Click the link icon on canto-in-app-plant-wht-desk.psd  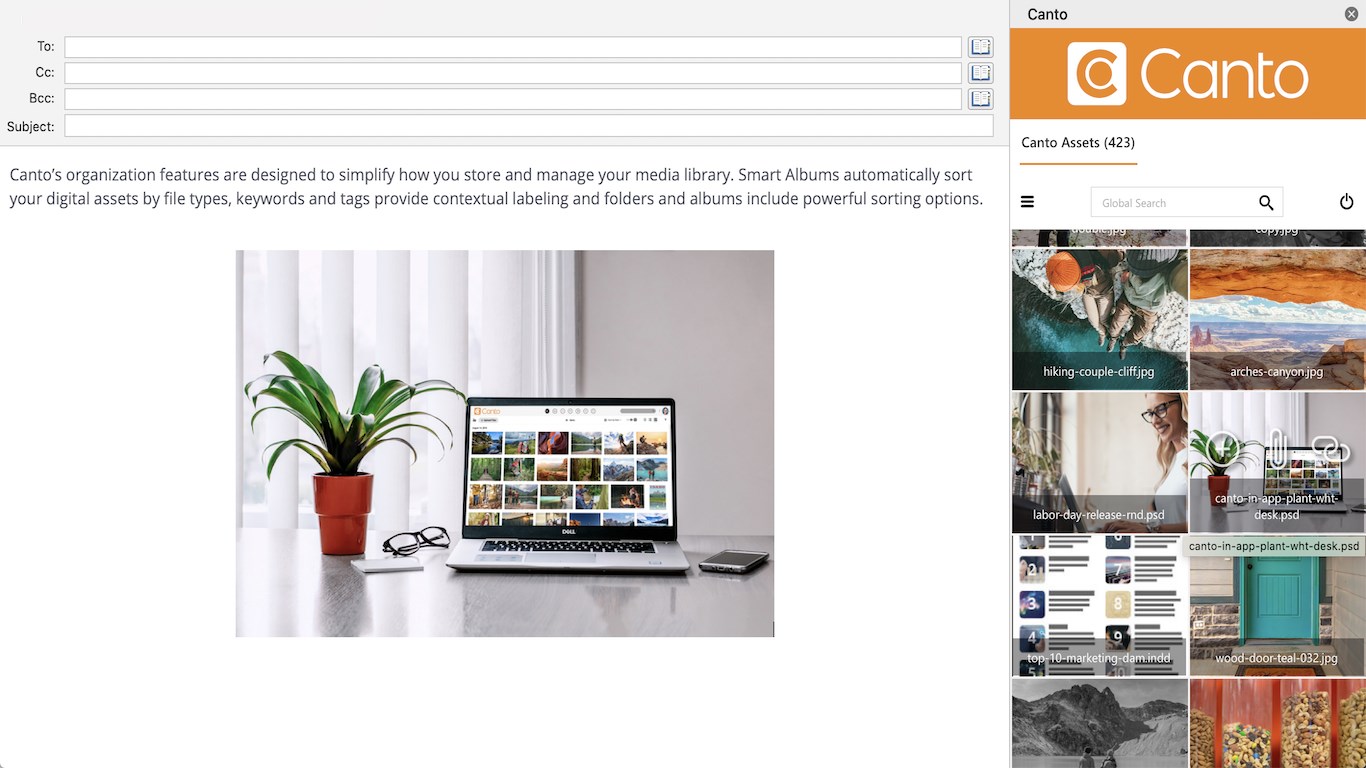pos(1331,448)
